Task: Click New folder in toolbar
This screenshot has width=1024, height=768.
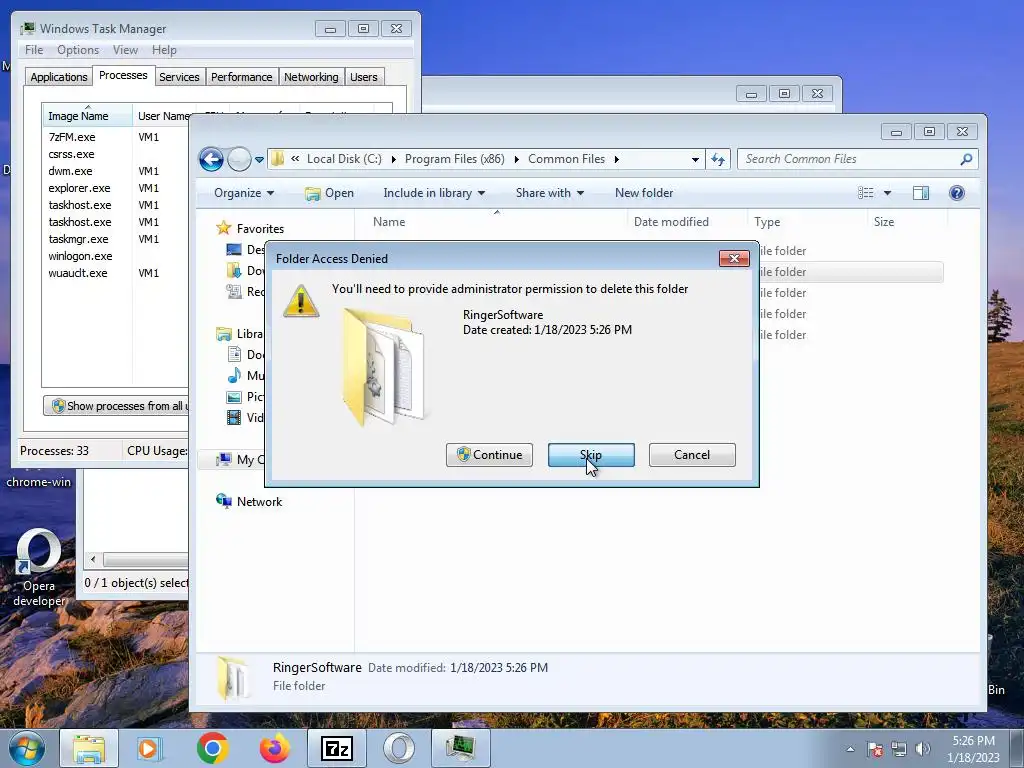Action: tap(644, 193)
